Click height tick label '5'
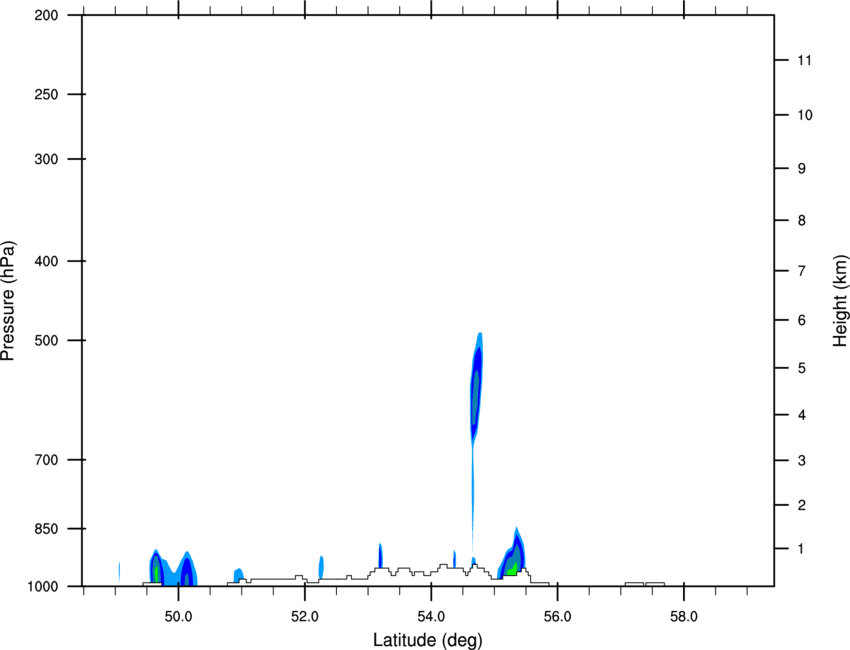 pos(802,369)
